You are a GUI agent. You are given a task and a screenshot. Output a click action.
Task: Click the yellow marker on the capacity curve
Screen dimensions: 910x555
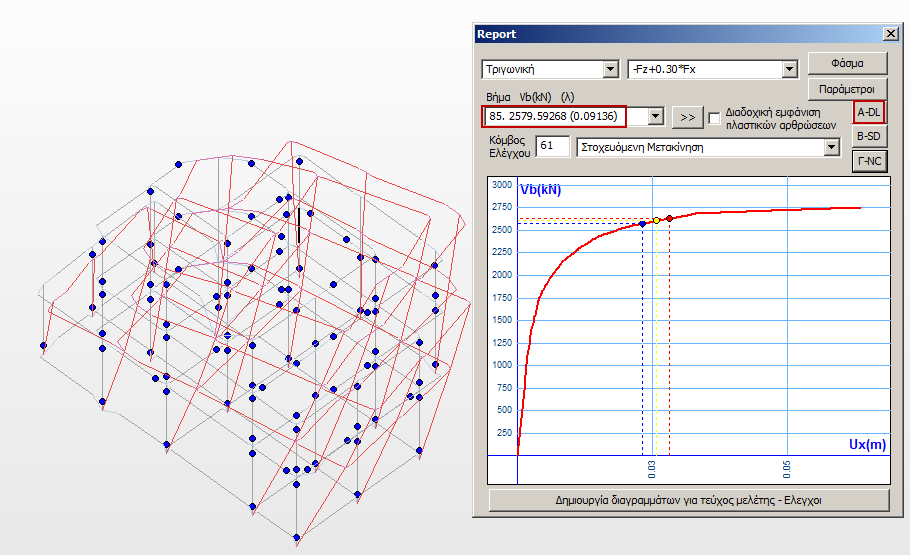656,221
